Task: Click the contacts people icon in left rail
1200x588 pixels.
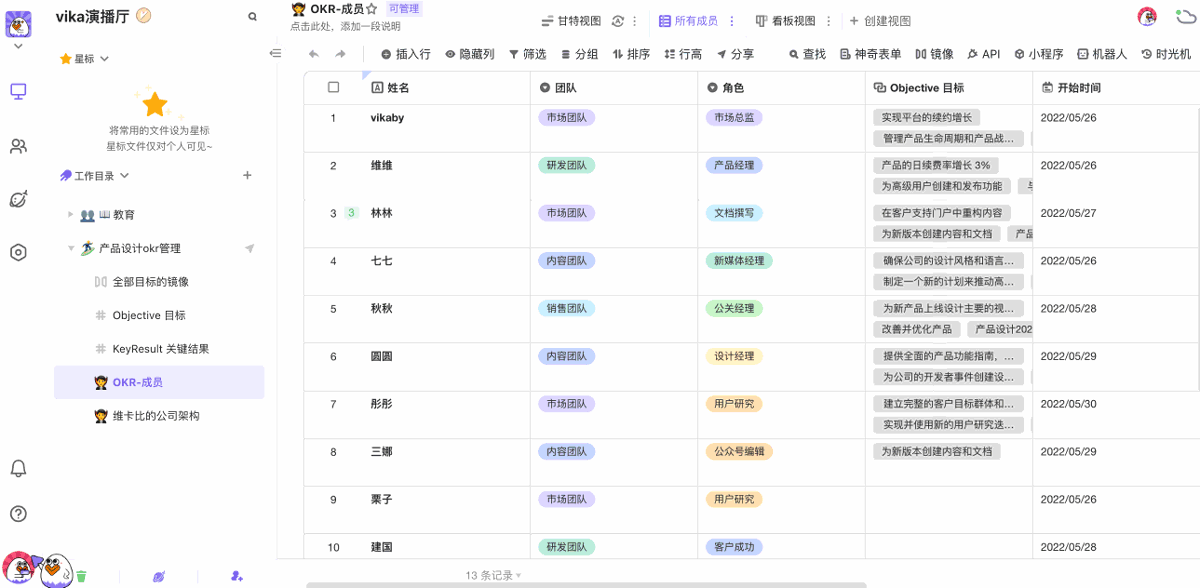Action: tap(18, 146)
